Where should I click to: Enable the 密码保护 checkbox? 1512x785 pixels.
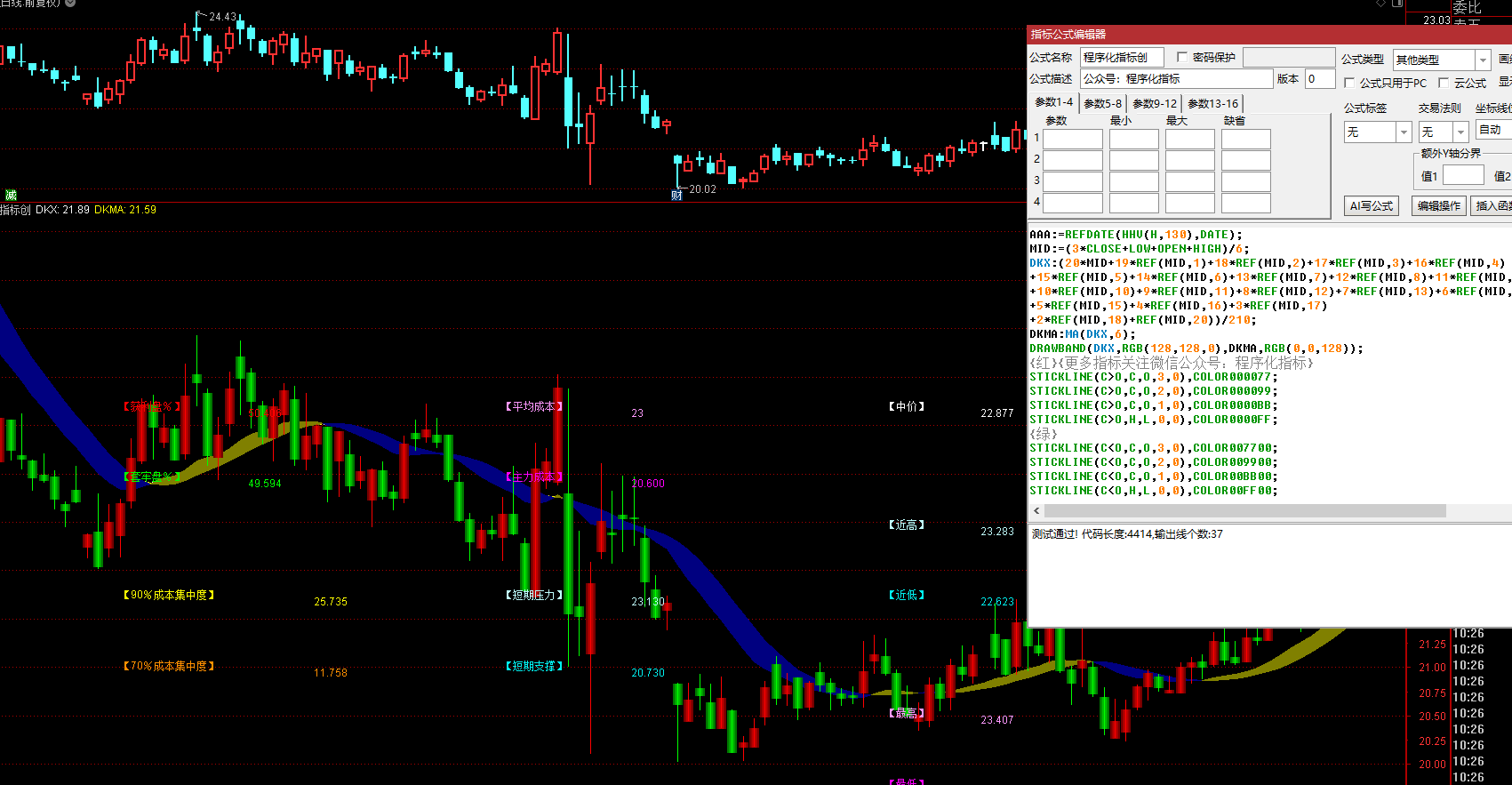1182,57
